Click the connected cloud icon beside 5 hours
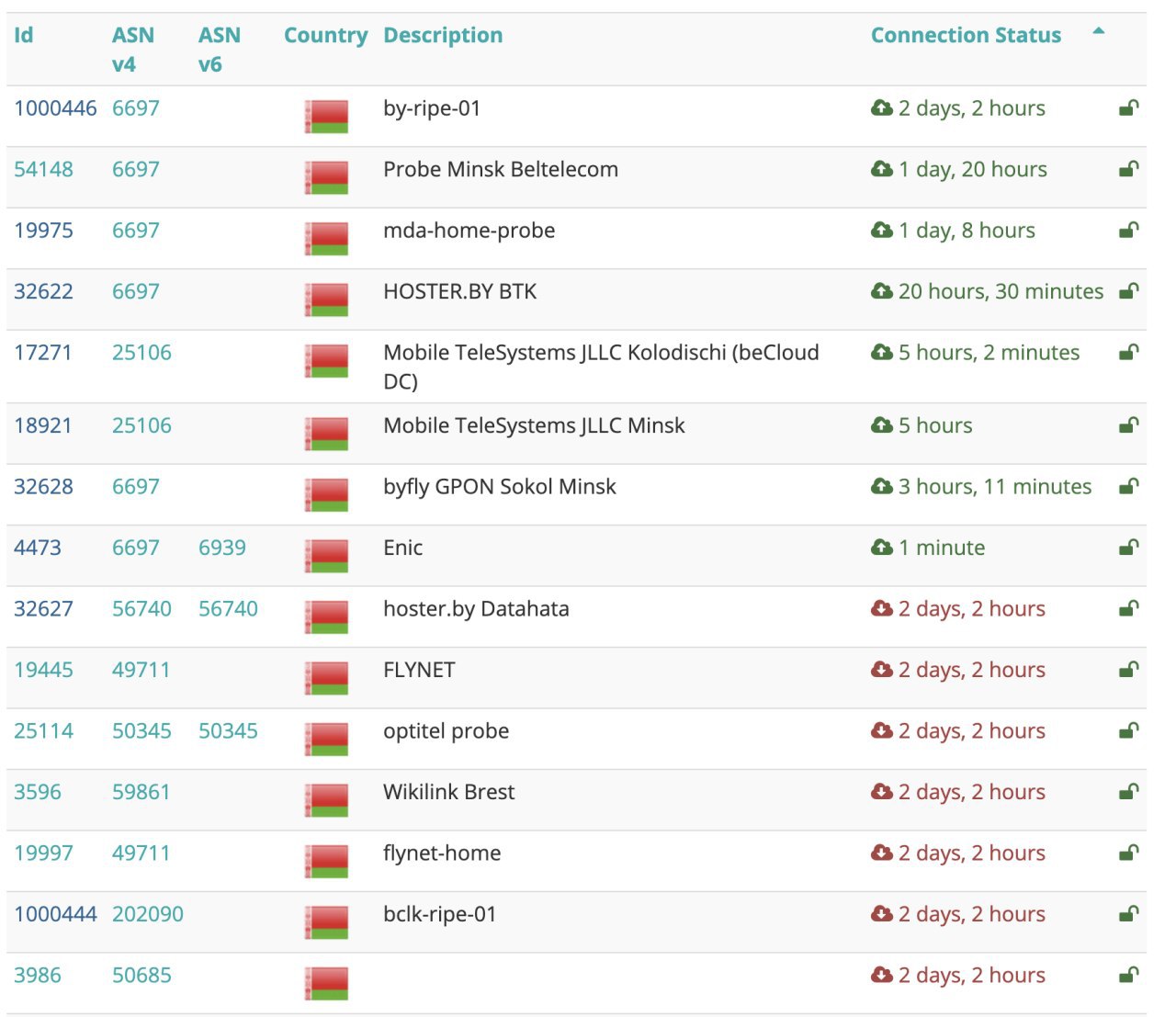This screenshot has width=1176, height=1017. click(882, 425)
